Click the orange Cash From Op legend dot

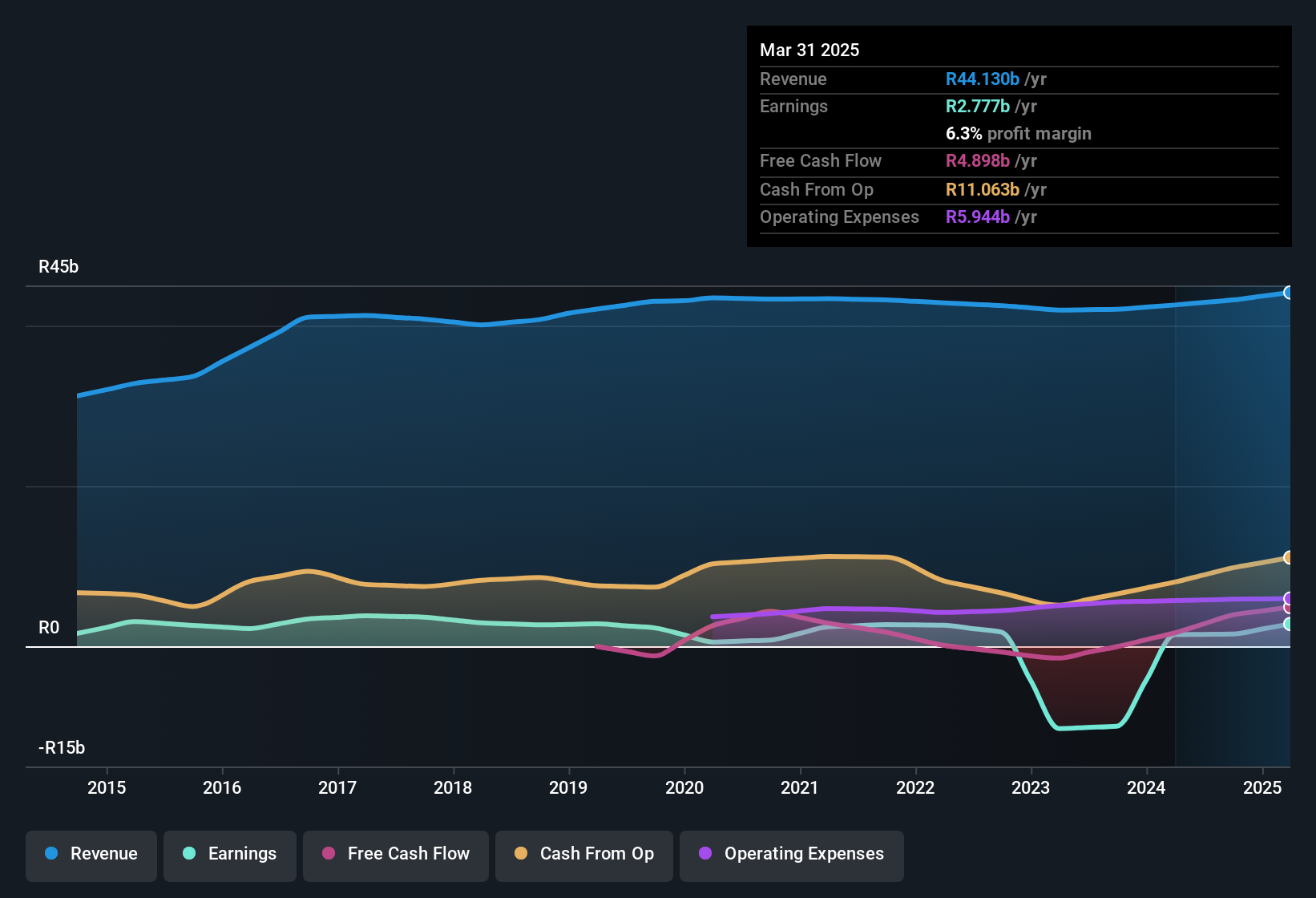point(520,854)
